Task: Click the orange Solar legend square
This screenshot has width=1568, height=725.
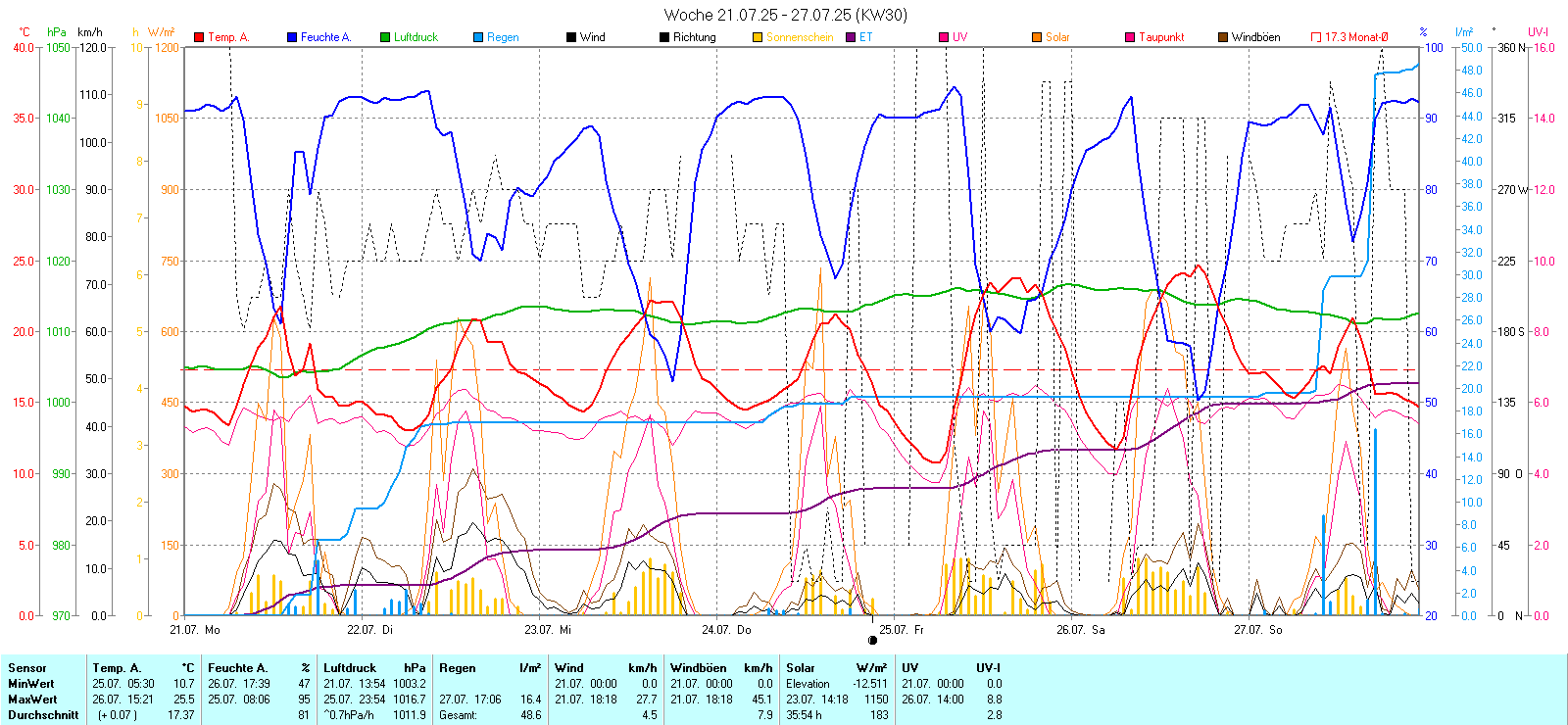Action: [1037, 37]
